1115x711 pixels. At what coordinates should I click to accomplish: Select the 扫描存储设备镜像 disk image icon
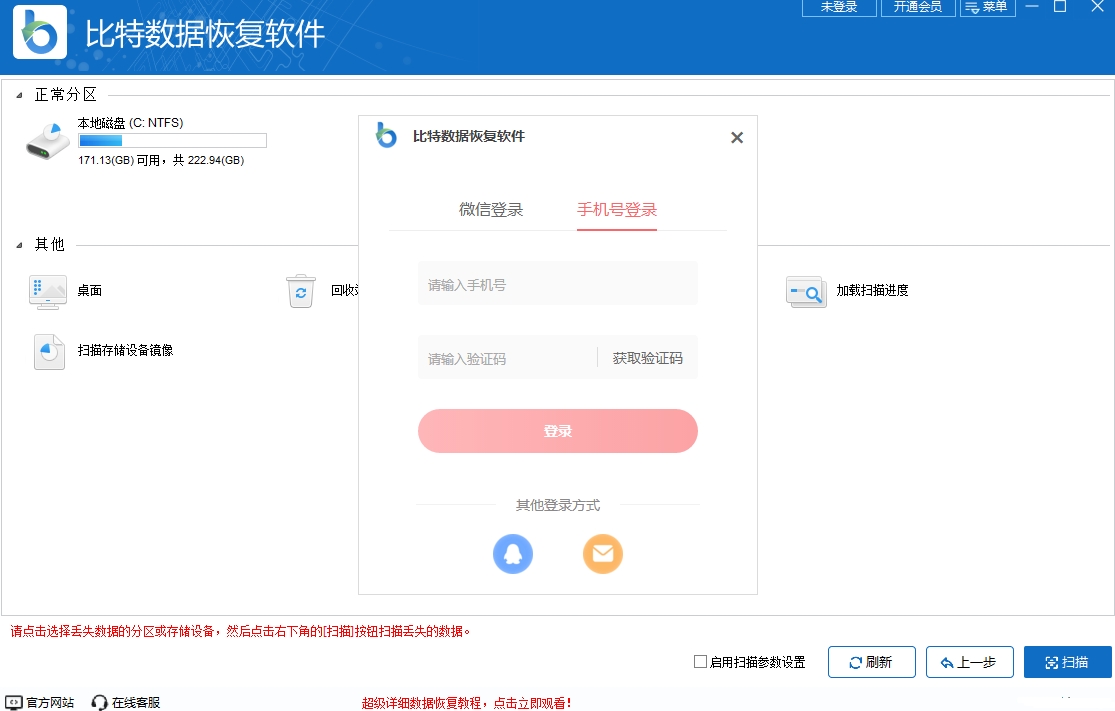pos(47,353)
